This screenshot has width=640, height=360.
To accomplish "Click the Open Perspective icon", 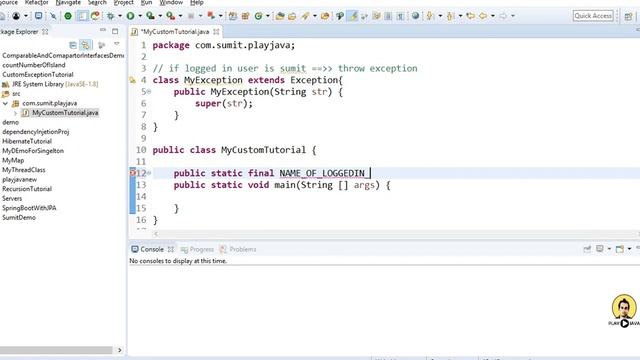I will click(x=629, y=16).
